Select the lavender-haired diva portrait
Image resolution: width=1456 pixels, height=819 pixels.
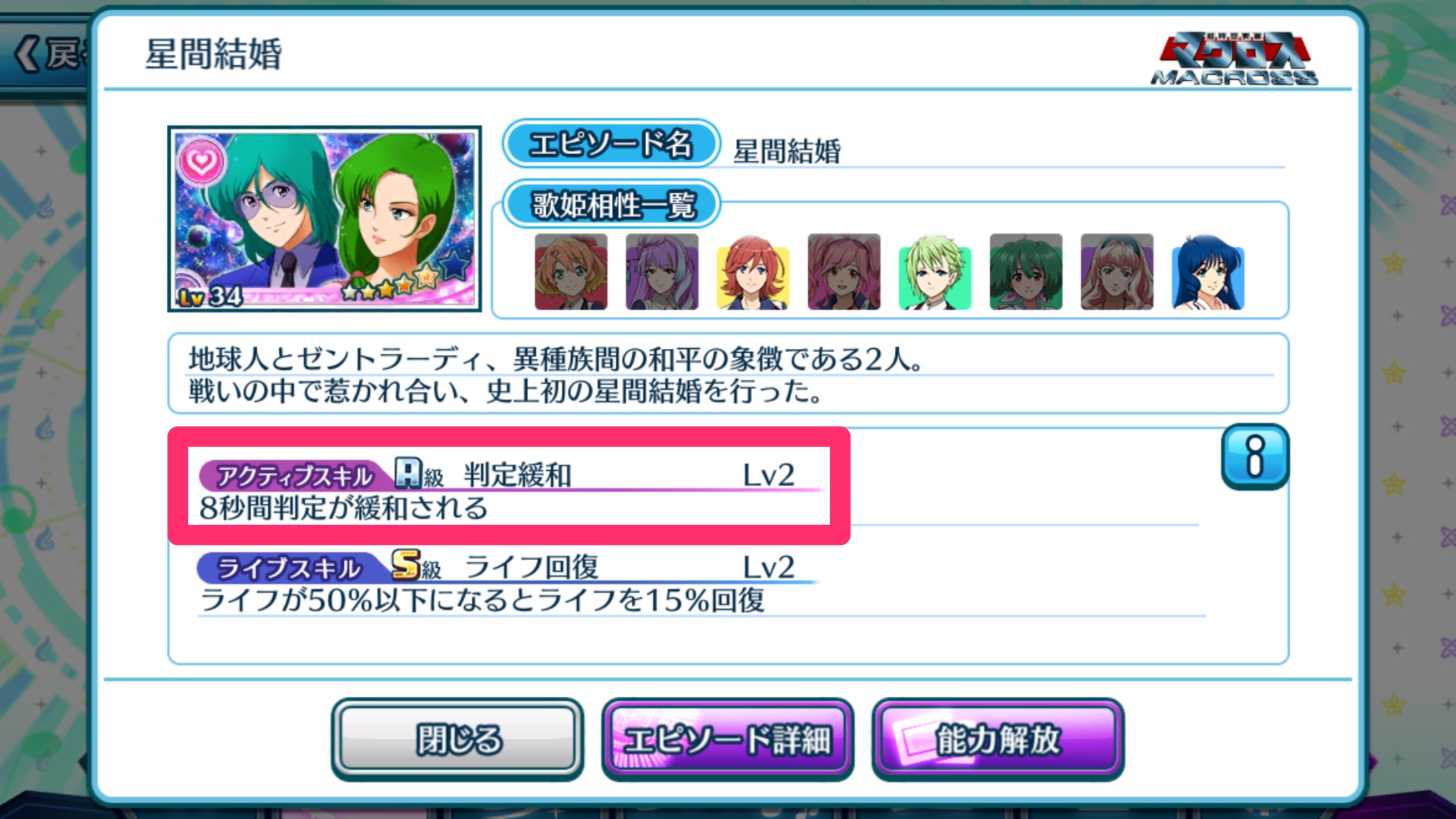click(662, 272)
